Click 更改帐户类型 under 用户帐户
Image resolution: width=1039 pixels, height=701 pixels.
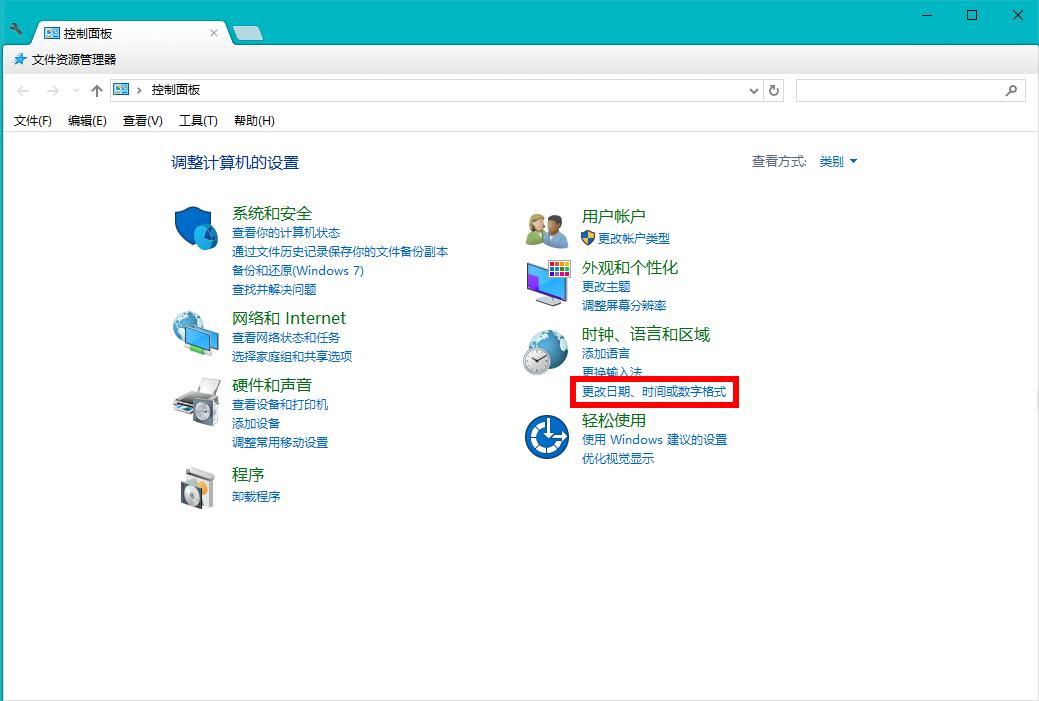(x=633, y=238)
